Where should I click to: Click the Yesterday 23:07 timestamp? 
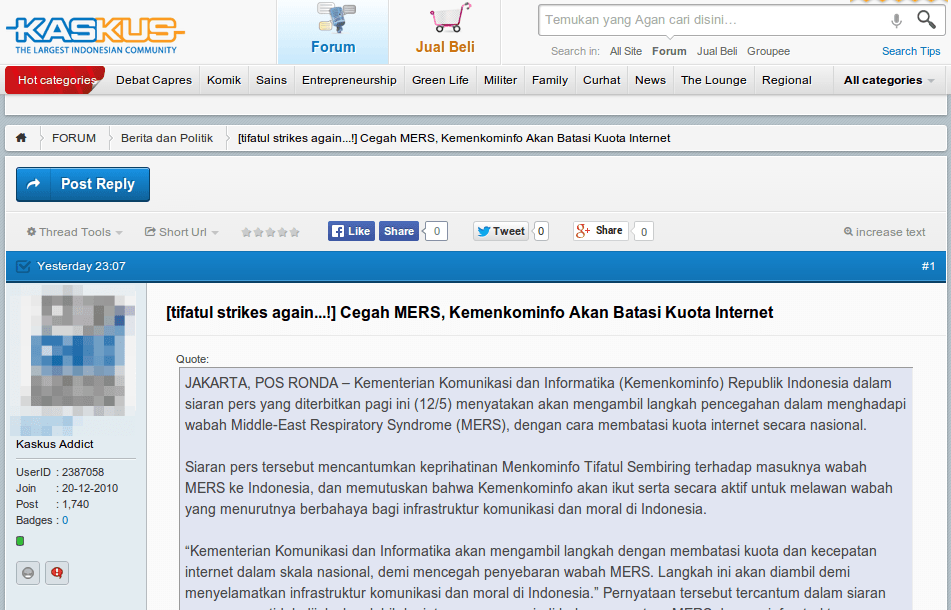click(81, 266)
